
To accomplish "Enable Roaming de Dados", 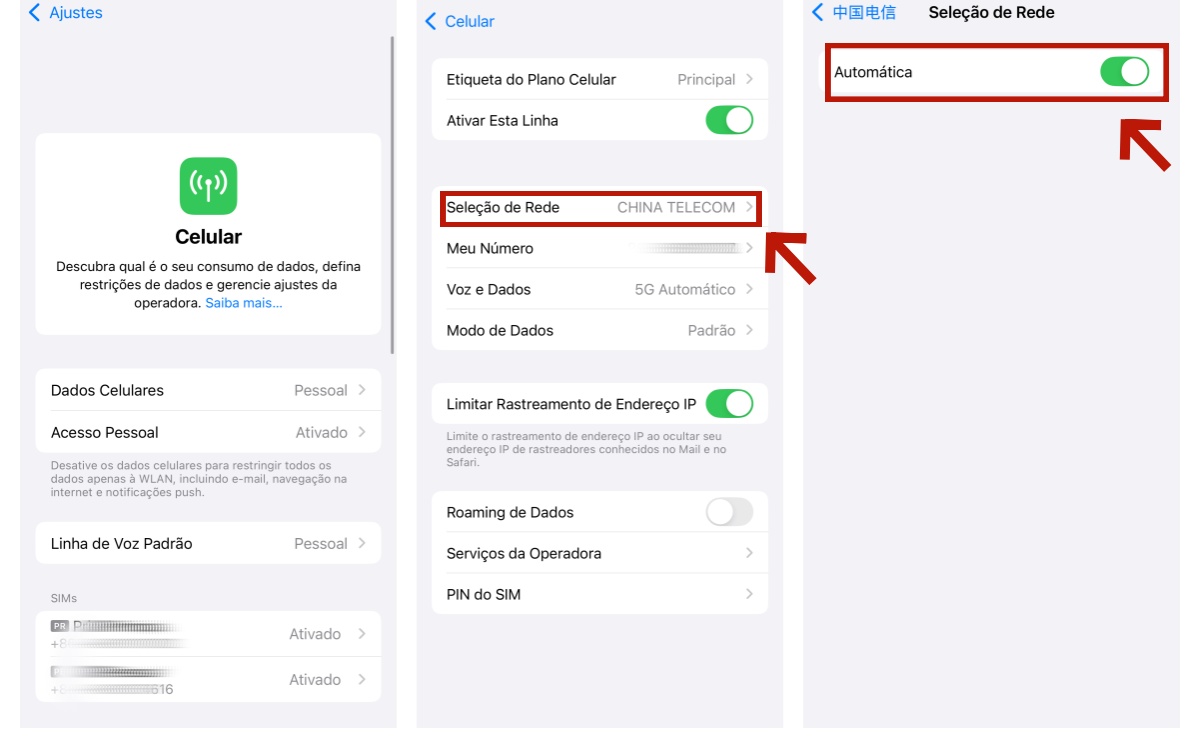I will point(729,511).
